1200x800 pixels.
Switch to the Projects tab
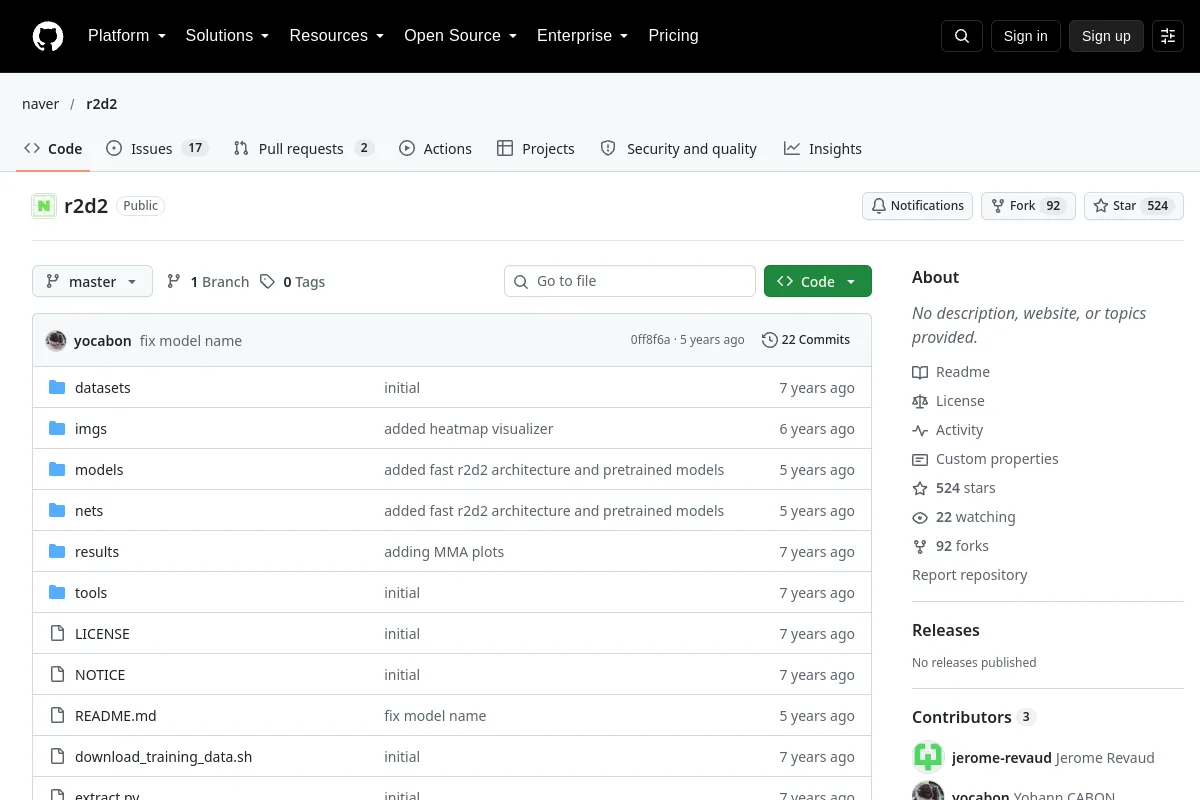(536, 148)
